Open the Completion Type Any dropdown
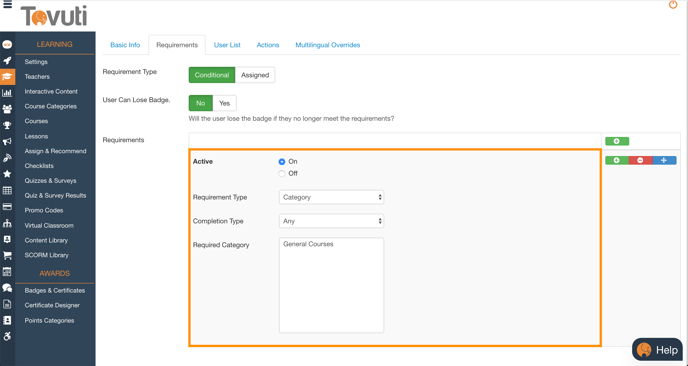Image resolution: width=688 pixels, height=366 pixels. [331, 221]
